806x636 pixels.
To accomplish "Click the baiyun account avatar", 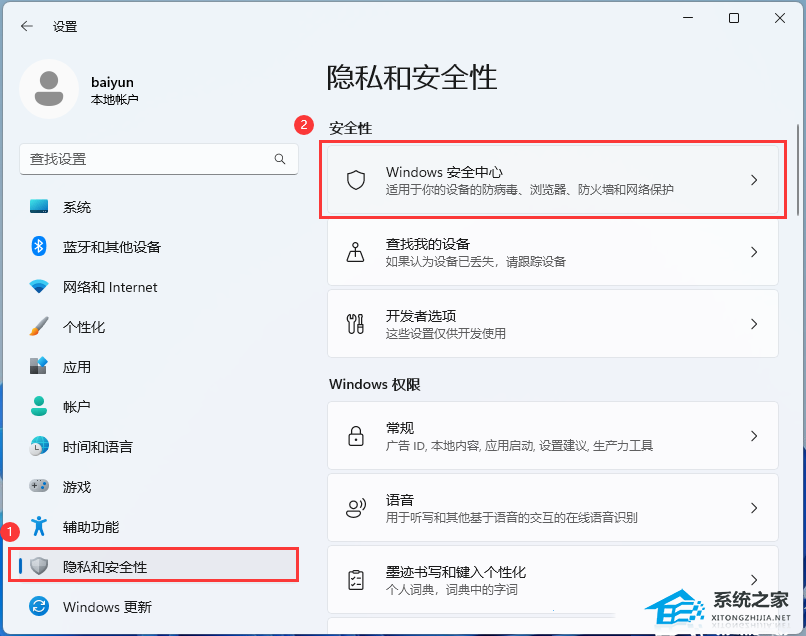I will click(x=48, y=89).
